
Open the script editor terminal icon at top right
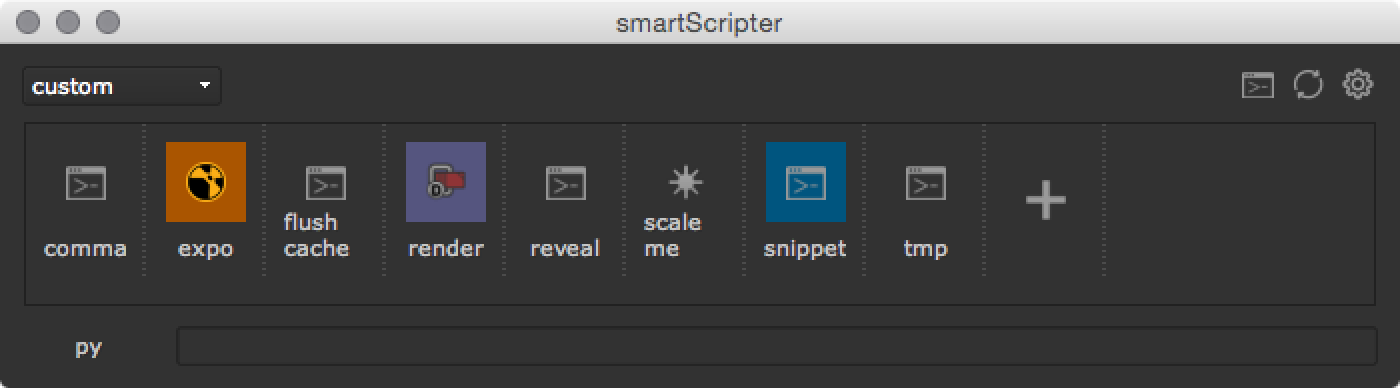(x=1258, y=85)
